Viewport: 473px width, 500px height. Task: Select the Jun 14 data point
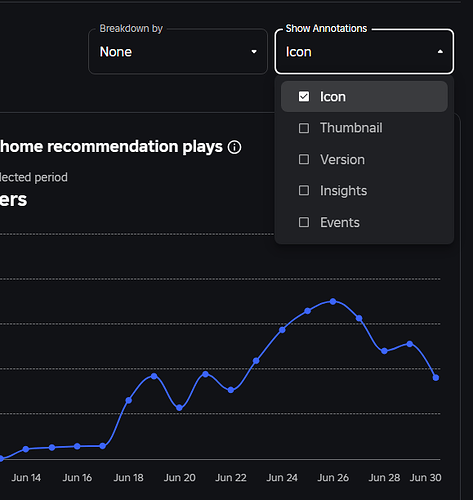click(26, 449)
